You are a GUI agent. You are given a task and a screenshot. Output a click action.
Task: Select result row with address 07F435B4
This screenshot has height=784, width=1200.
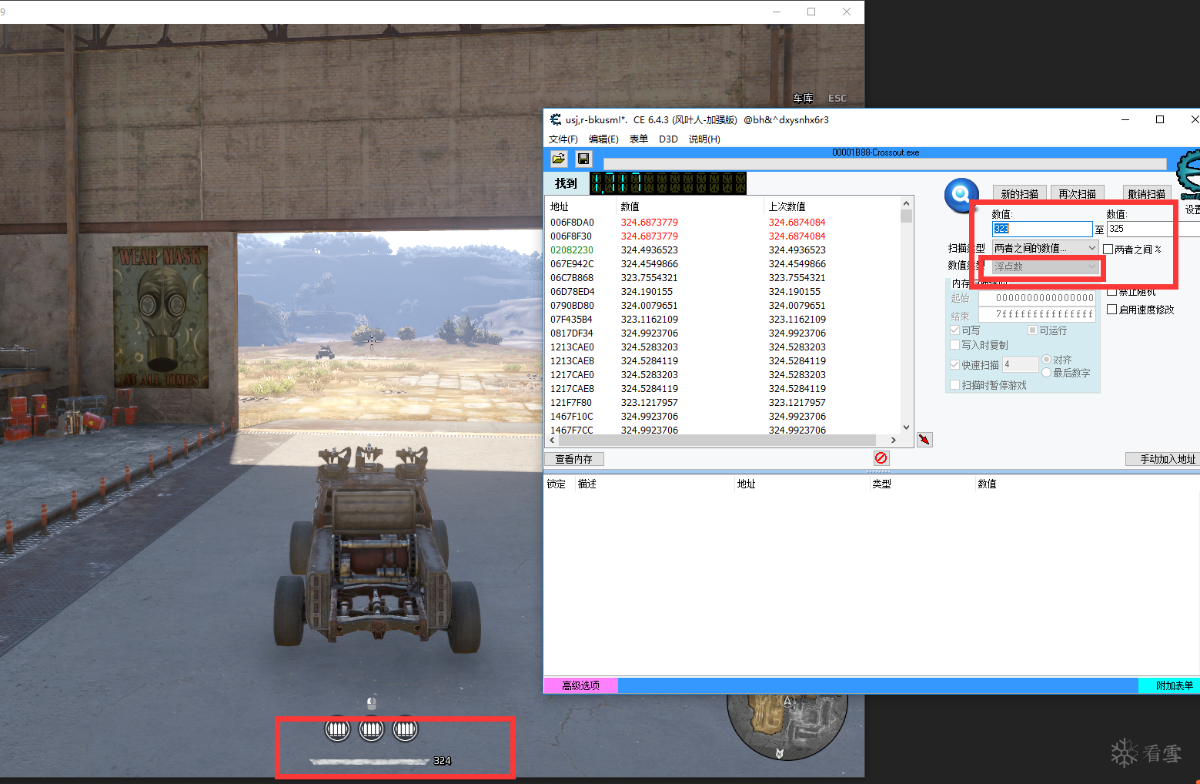pyautogui.click(x=722, y=319)
